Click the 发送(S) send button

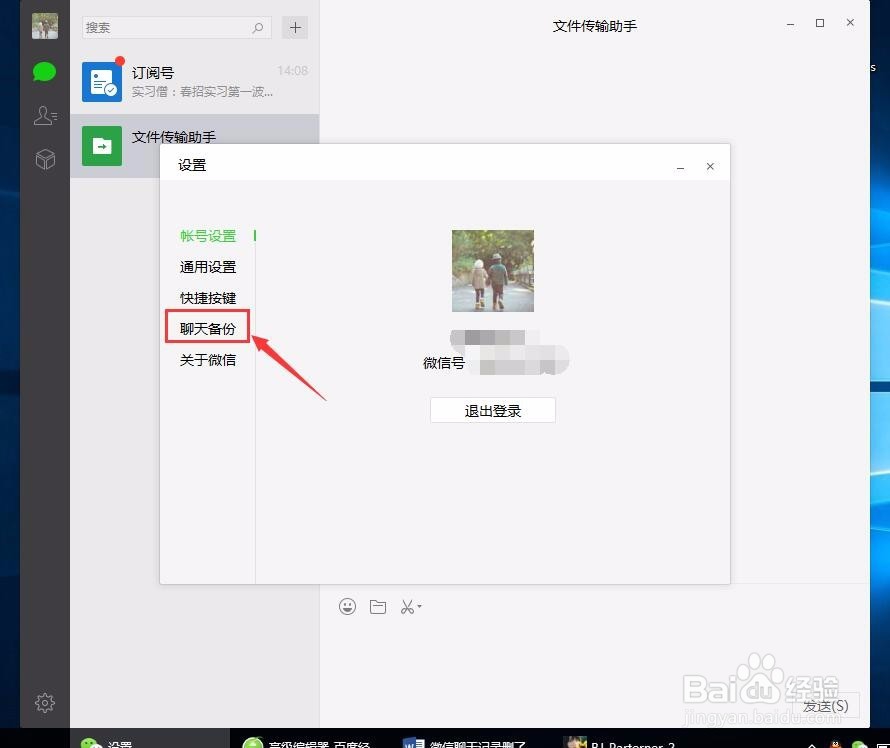pos(826,705)
